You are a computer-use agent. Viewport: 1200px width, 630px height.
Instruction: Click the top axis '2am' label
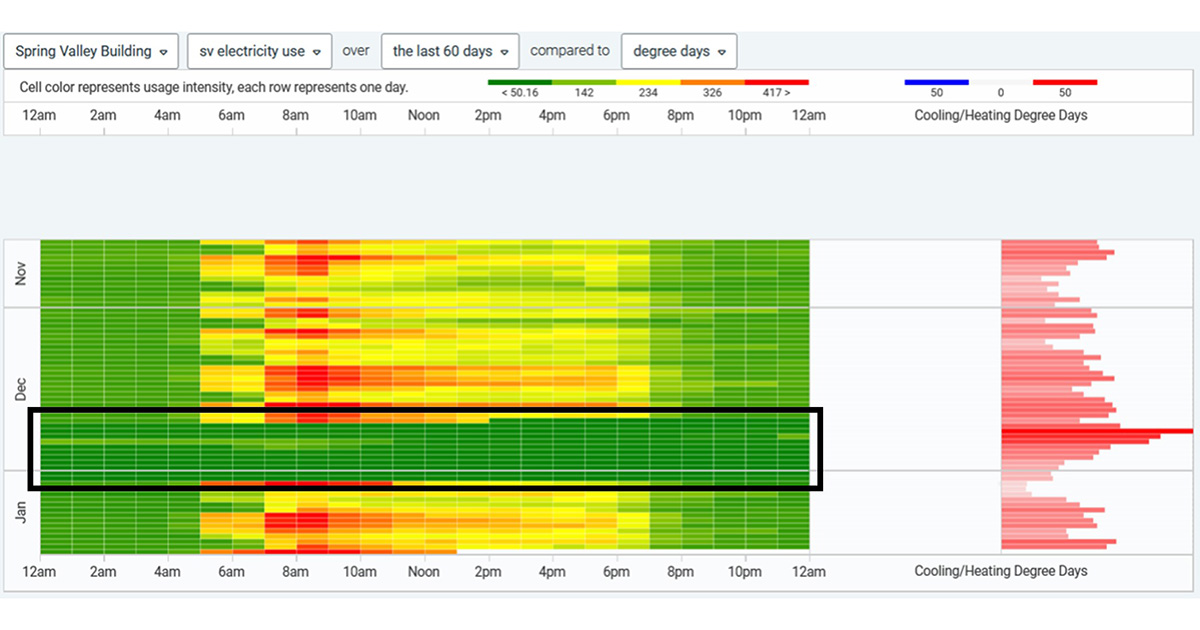pyautogui.click(x=103, y=115)
